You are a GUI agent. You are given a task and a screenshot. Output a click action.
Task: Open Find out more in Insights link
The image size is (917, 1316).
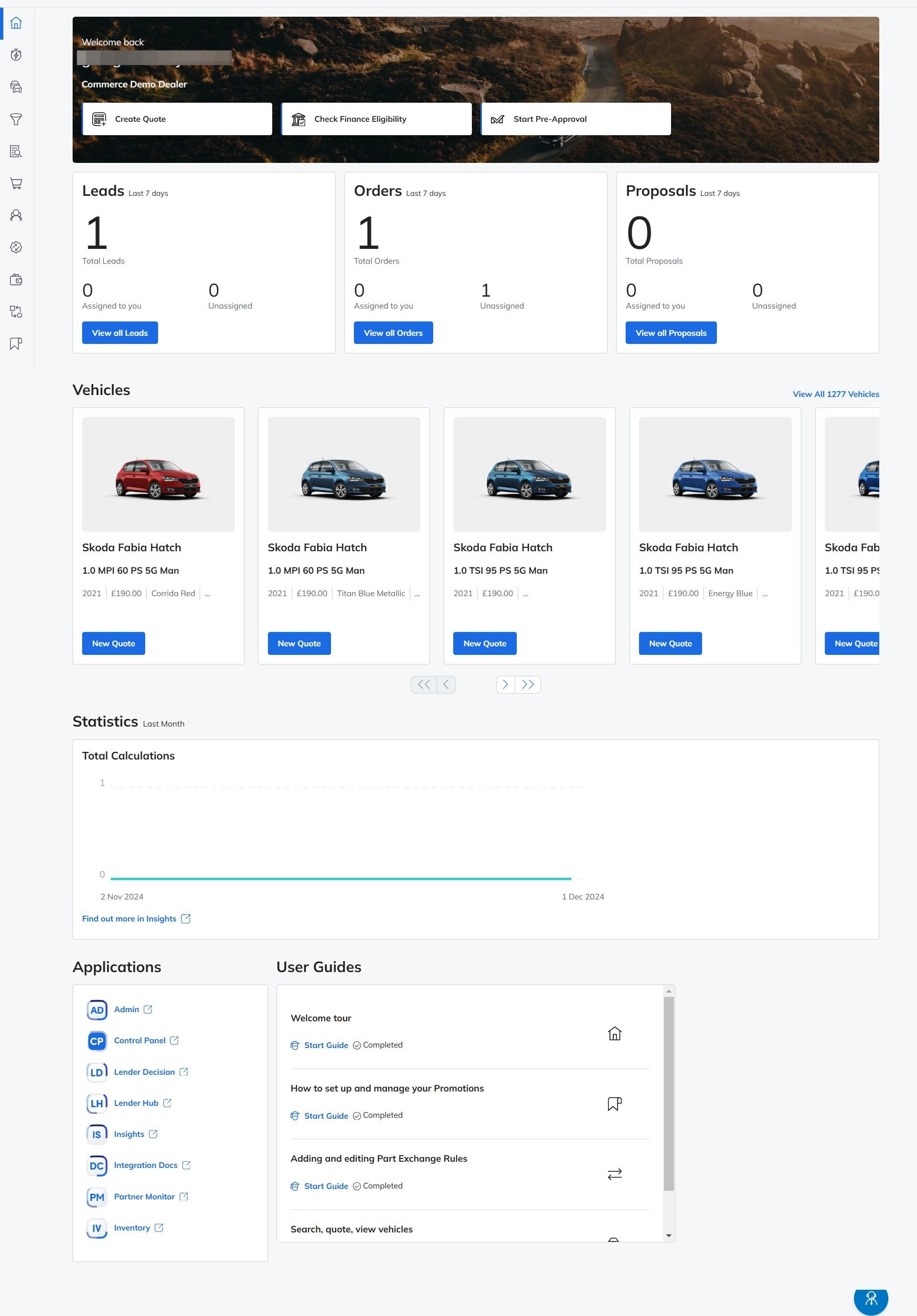(129, 919)
